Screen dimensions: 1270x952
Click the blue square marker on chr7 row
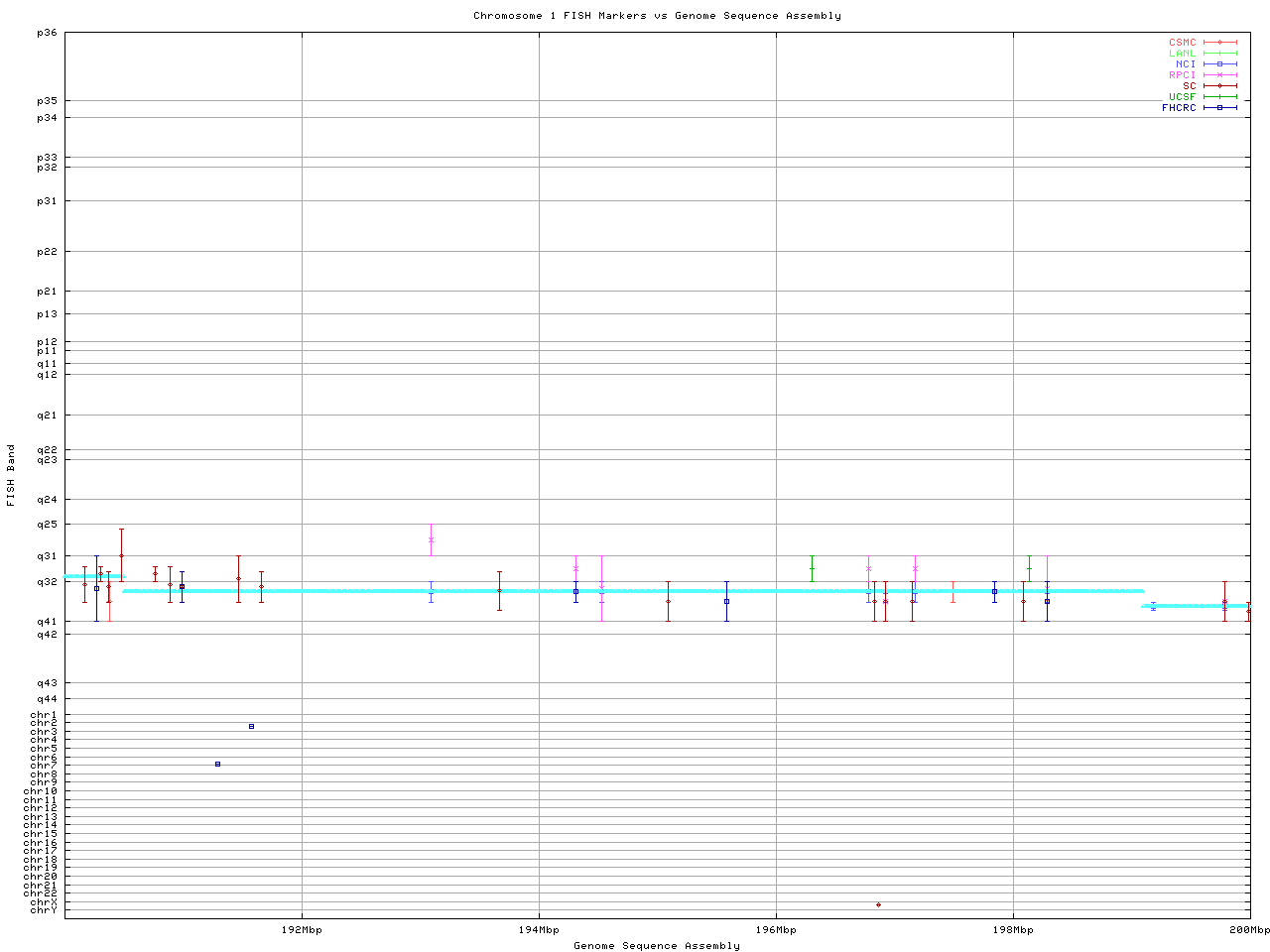point(217,765)
